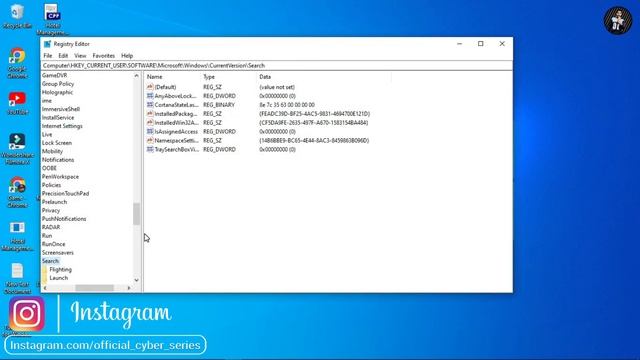Select the Policies key

point(51,185)
